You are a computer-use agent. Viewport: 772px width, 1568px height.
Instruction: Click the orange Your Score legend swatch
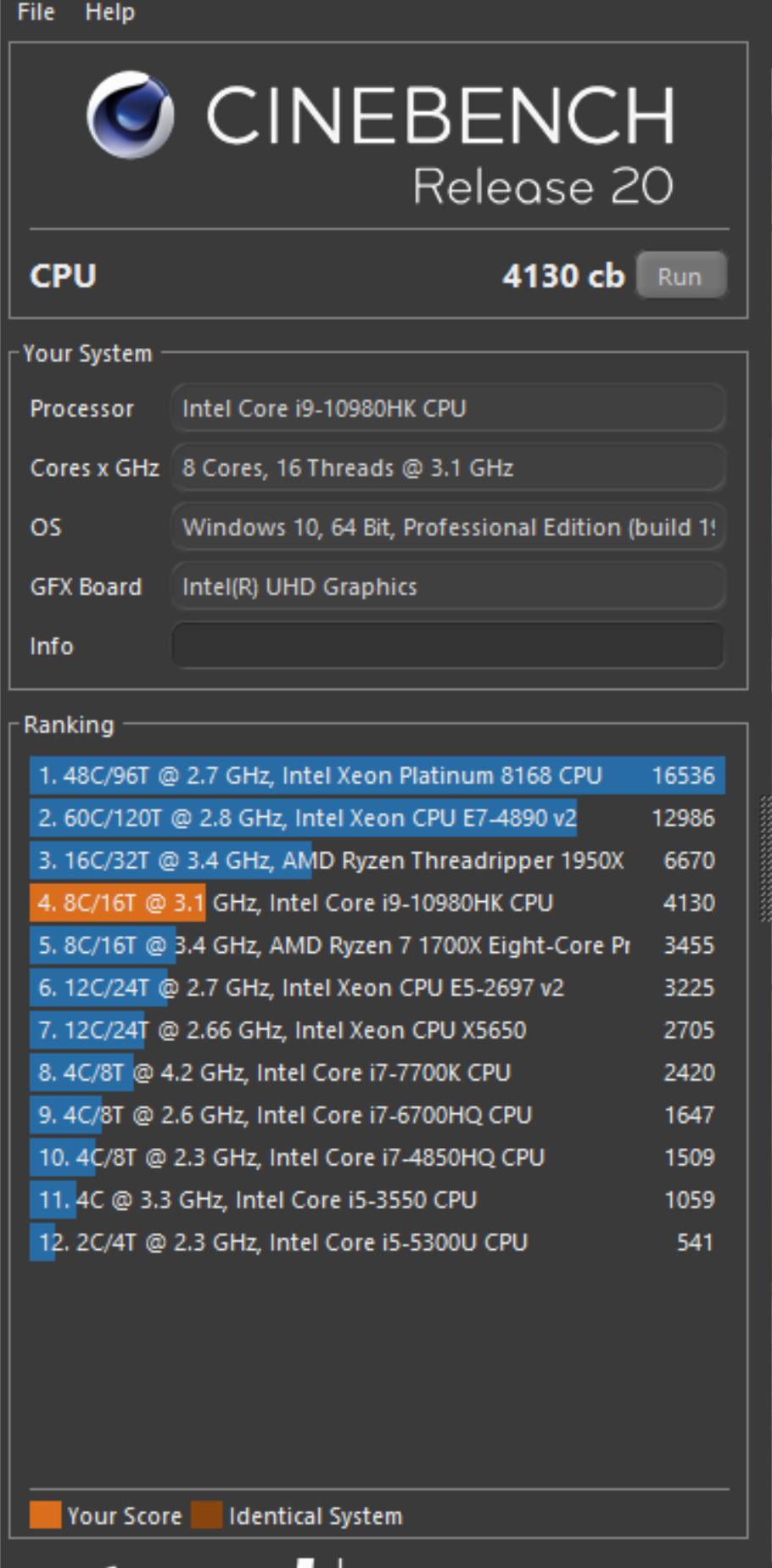(x=45, y=1515)
